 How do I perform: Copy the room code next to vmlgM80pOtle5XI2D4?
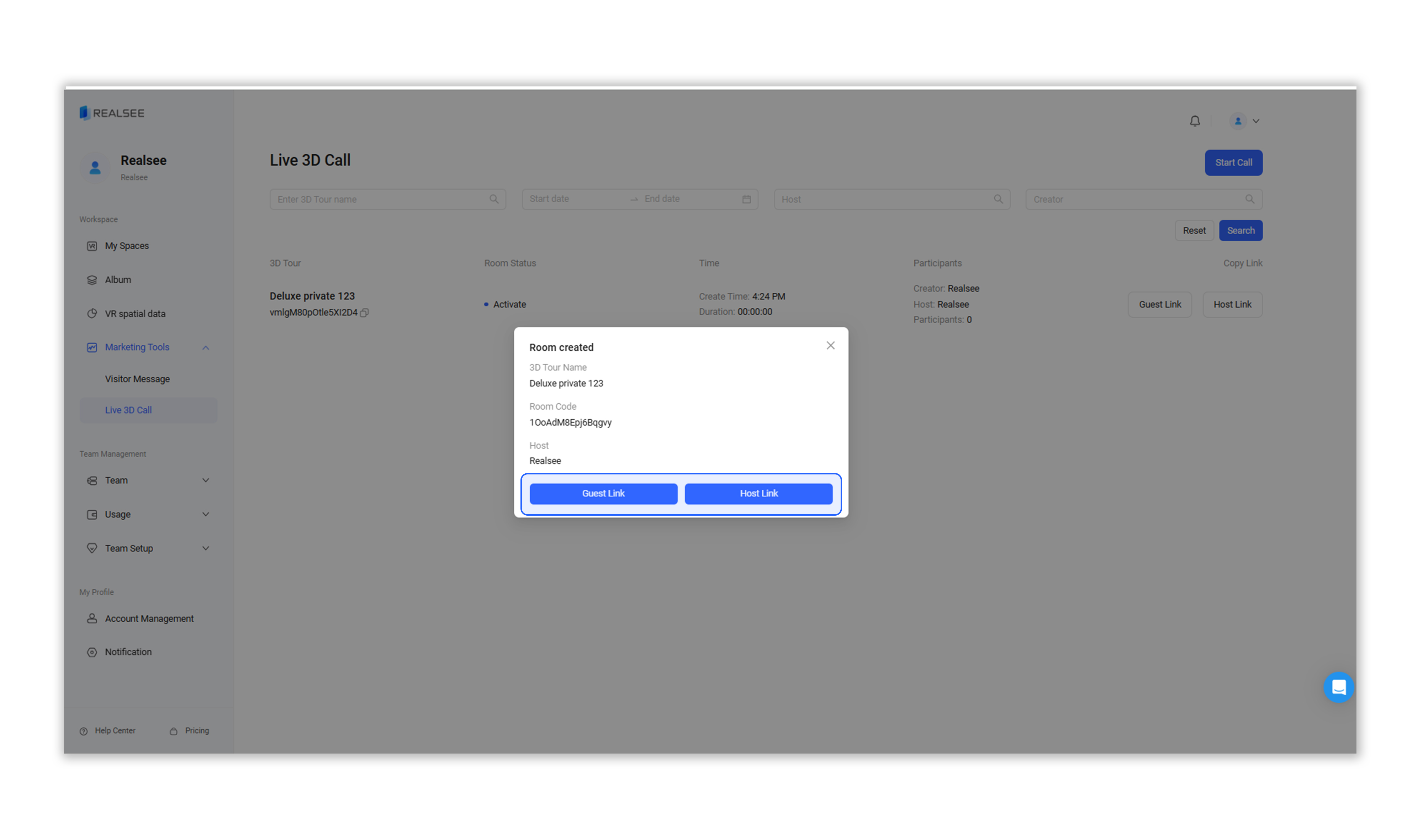[365, 313]
